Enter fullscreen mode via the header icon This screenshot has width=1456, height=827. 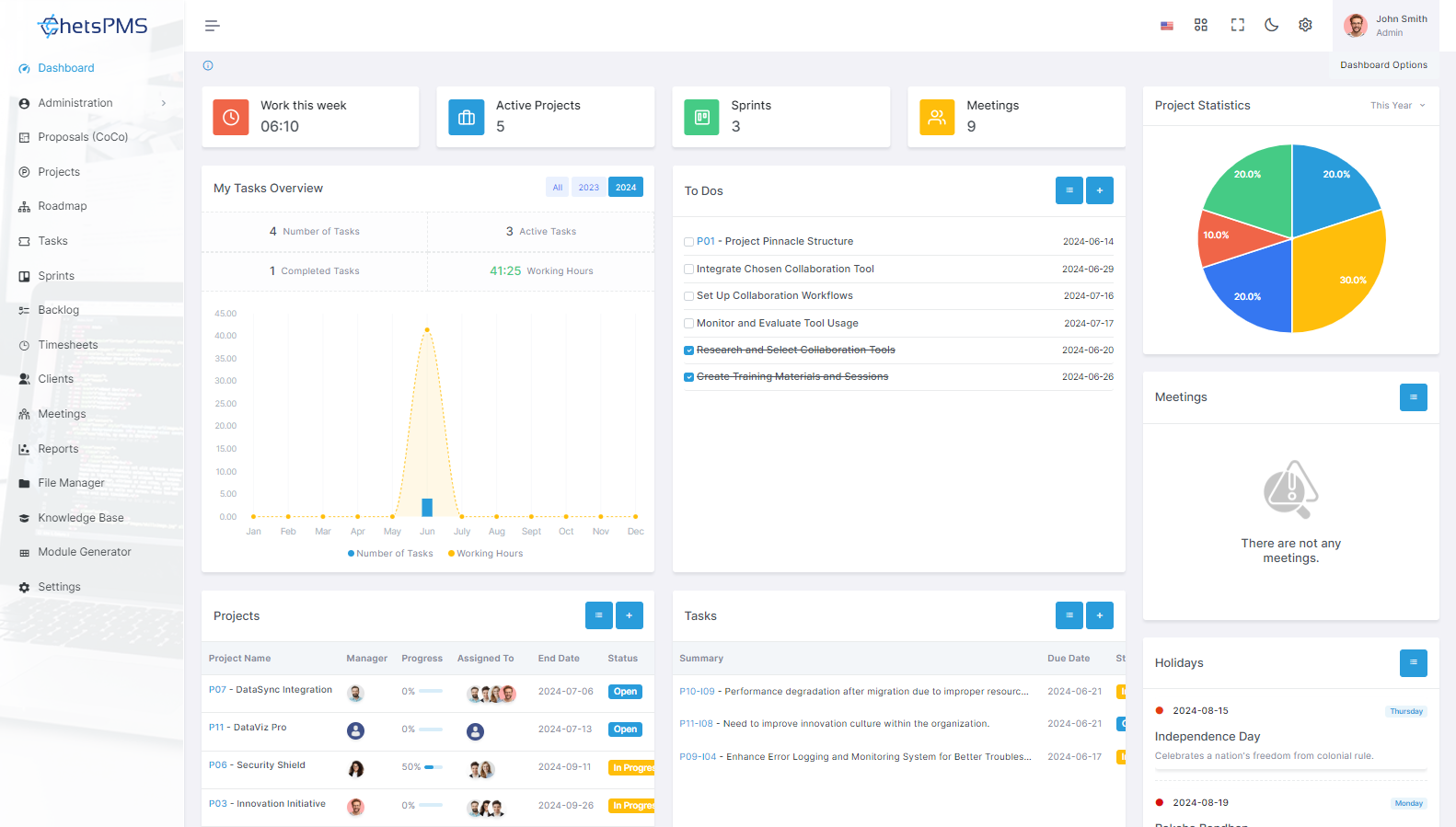(1237, 25)
